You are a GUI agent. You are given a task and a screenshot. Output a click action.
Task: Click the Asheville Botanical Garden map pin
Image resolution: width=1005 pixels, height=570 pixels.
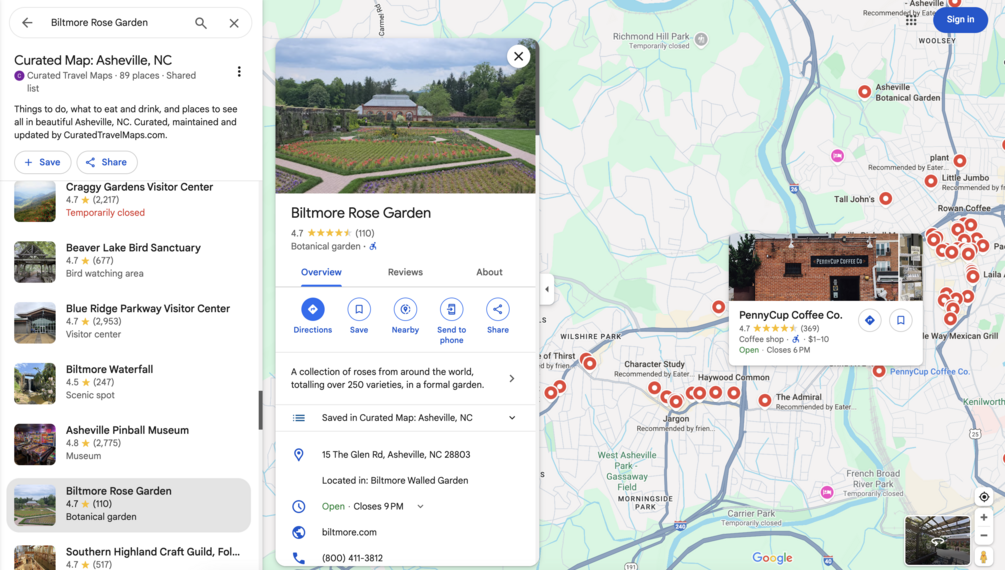pyautogui.click(x=865, y=92)
